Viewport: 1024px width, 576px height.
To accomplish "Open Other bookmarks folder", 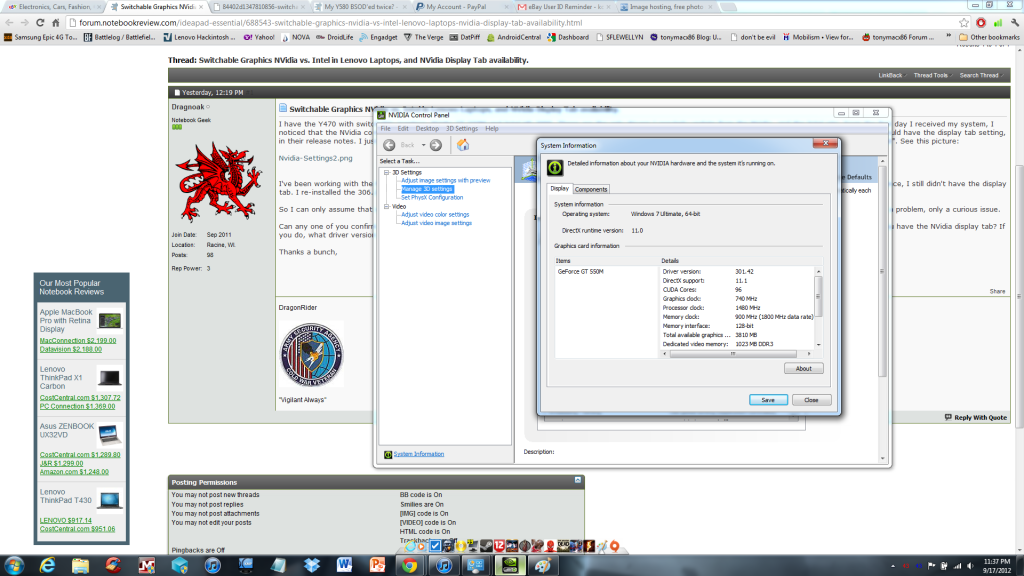I will click(x=989, y=37).
